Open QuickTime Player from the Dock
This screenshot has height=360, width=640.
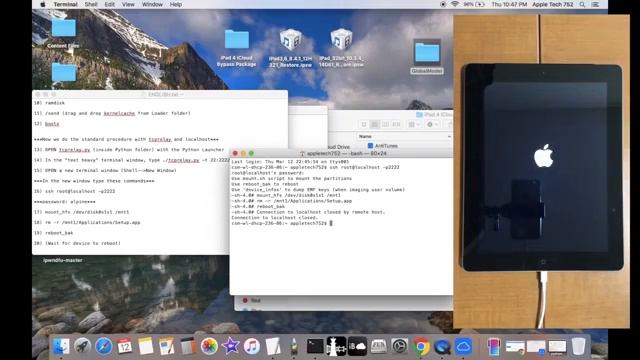(442, 347)
